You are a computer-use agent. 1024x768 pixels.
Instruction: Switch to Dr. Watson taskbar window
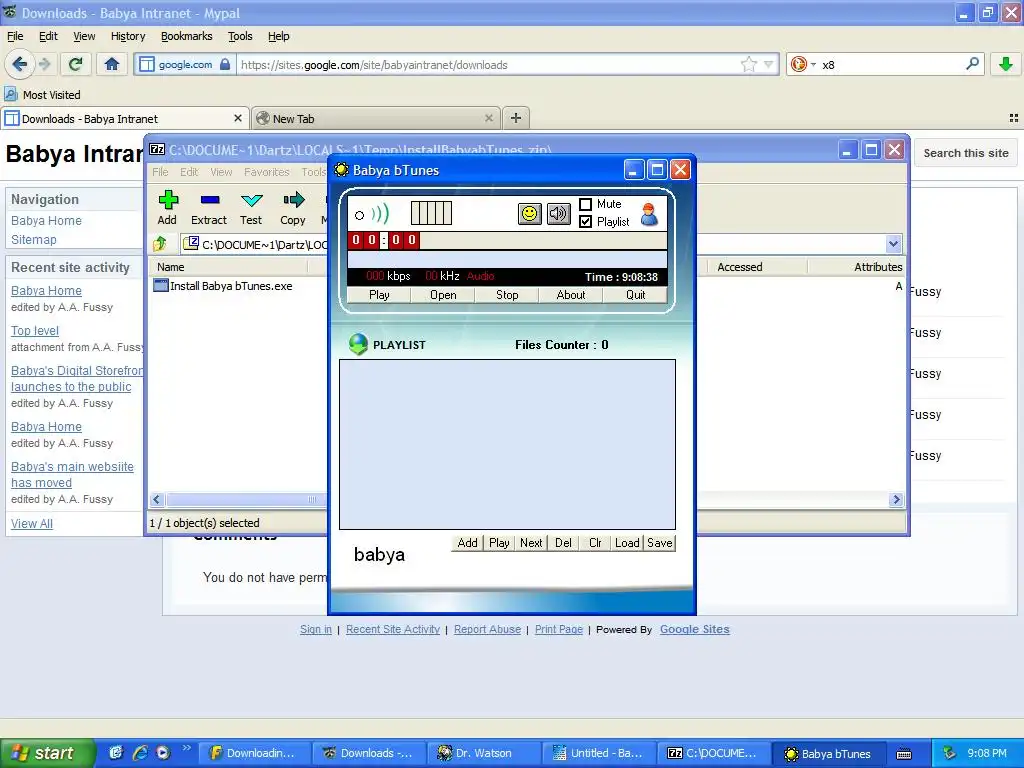483,753
